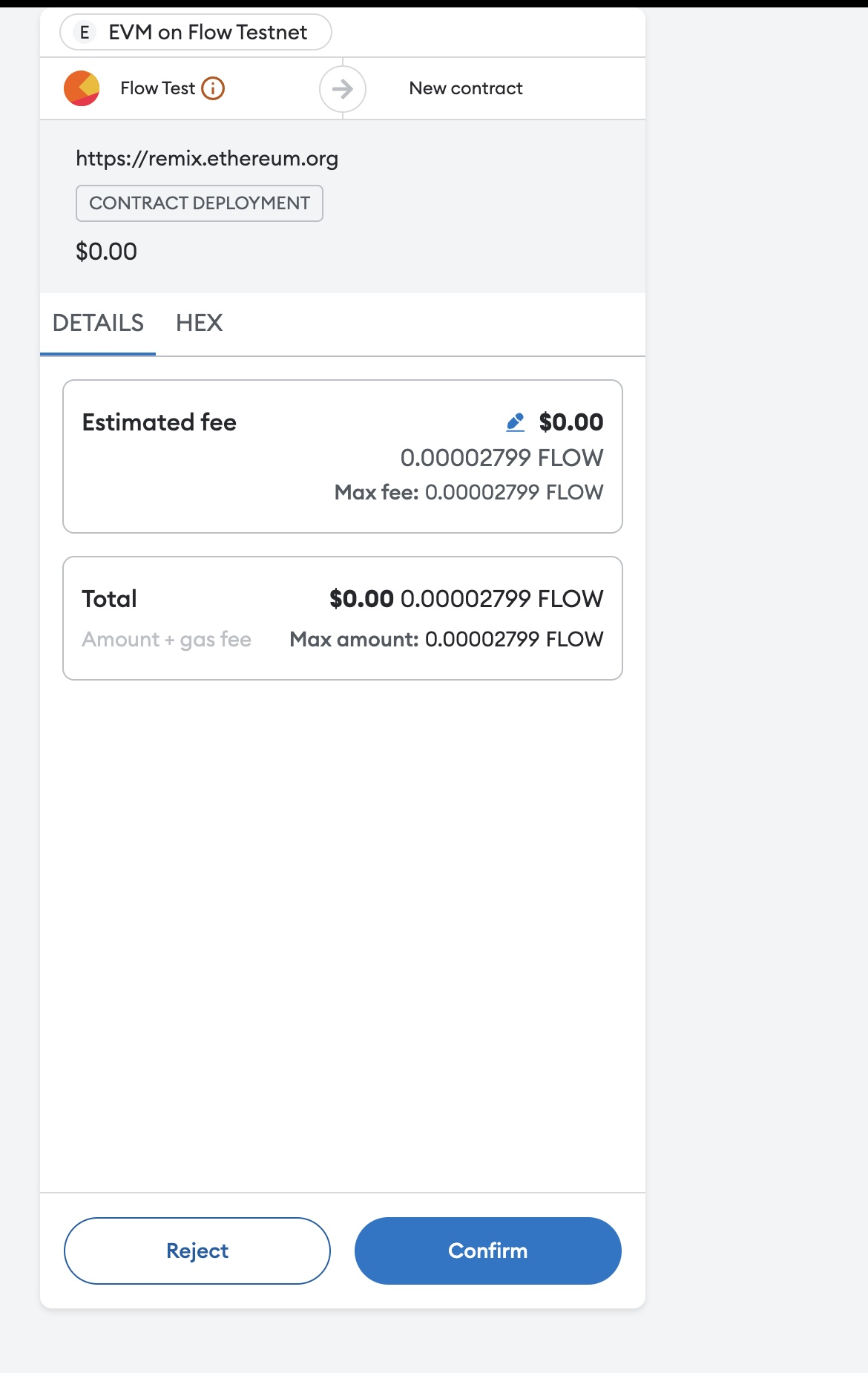The image size is (868, 1373).
Task: Click the CONTRACT DEPLOYMENT label
Action: point(199,203)
